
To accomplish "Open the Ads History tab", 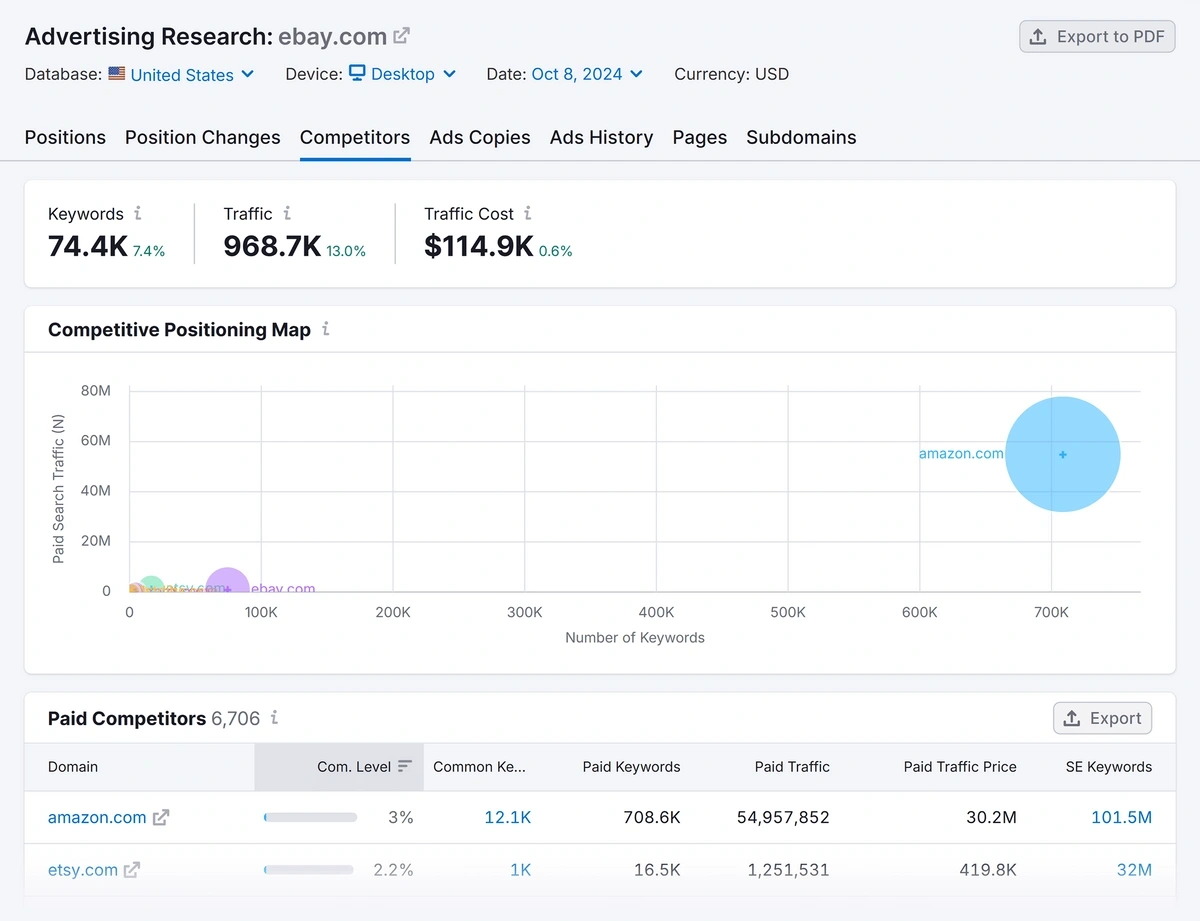I will pos(601,137).
